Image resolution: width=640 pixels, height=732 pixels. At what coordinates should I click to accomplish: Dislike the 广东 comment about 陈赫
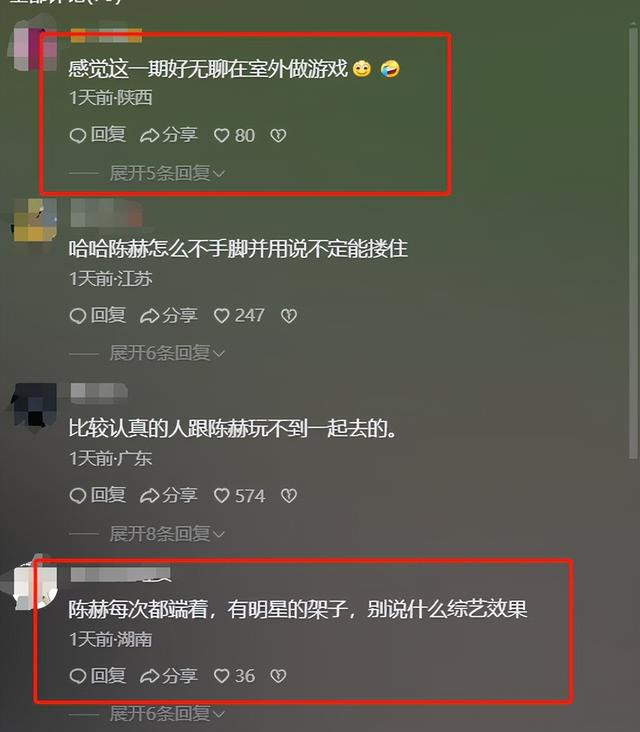[x=288, y=496]
